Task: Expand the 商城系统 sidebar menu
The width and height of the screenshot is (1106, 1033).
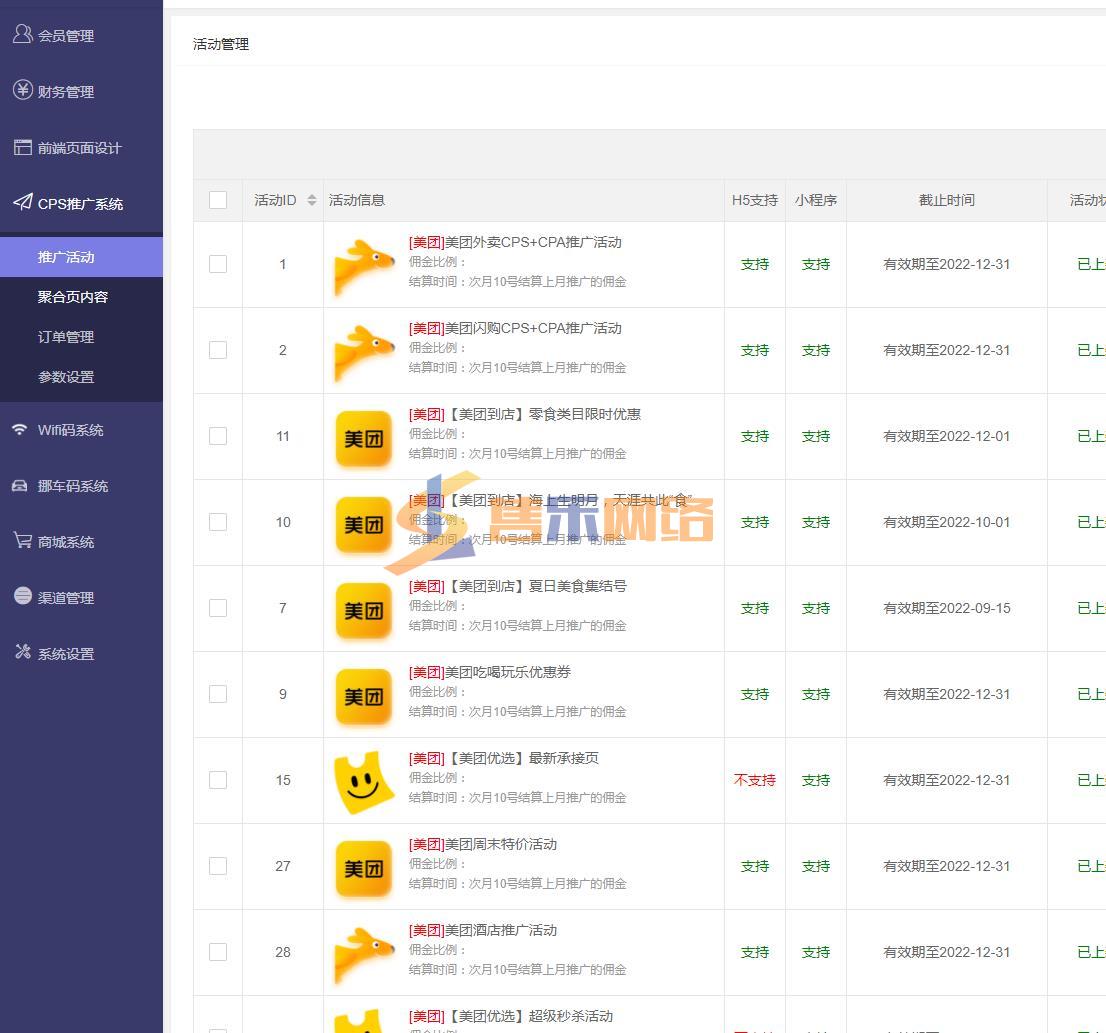Action: tap(81, 542)
